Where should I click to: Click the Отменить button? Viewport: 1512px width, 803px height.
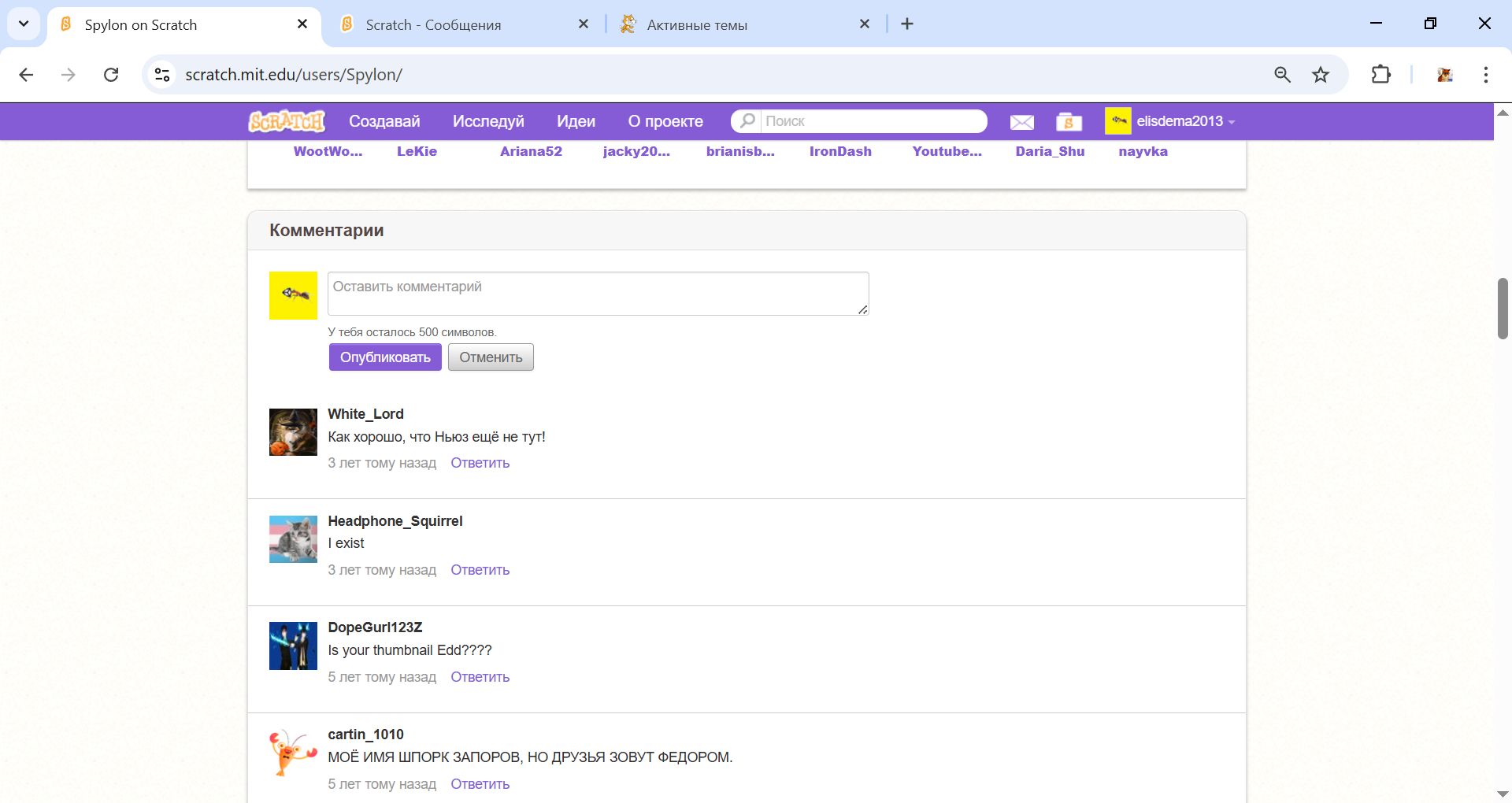(x=491, y=357)
